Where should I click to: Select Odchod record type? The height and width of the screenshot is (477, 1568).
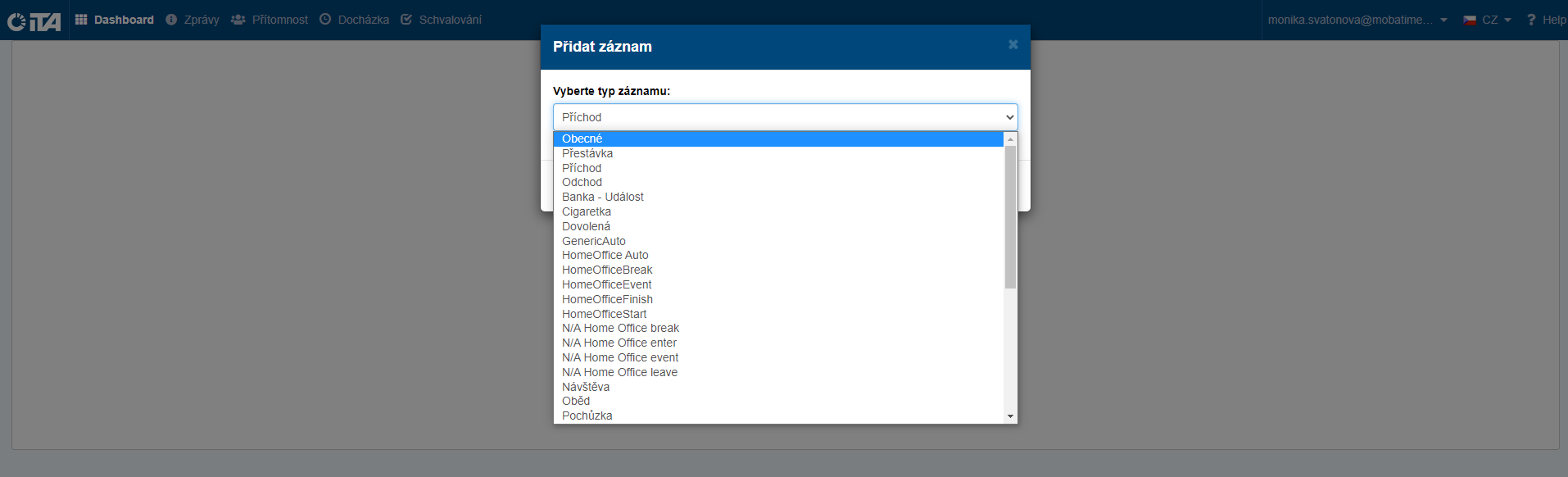click(x=582, y=182)
